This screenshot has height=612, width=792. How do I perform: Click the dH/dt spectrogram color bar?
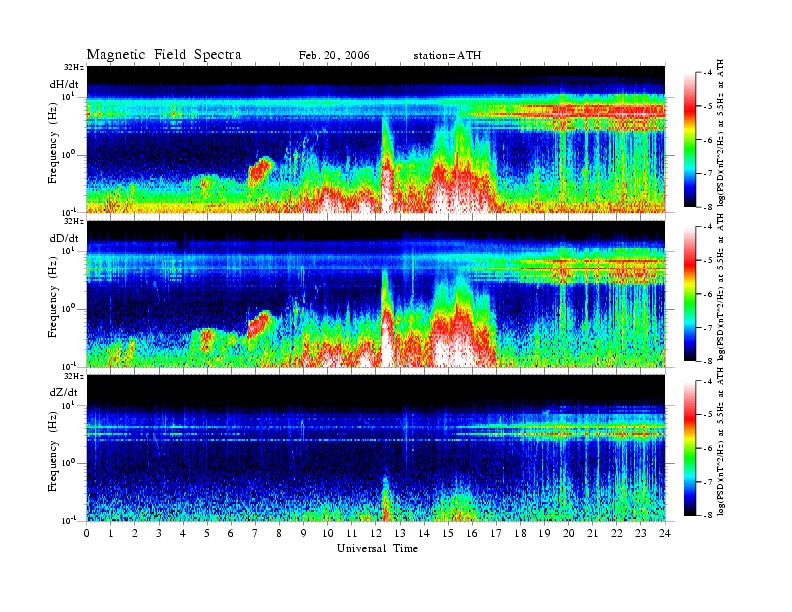pos(690,140)
